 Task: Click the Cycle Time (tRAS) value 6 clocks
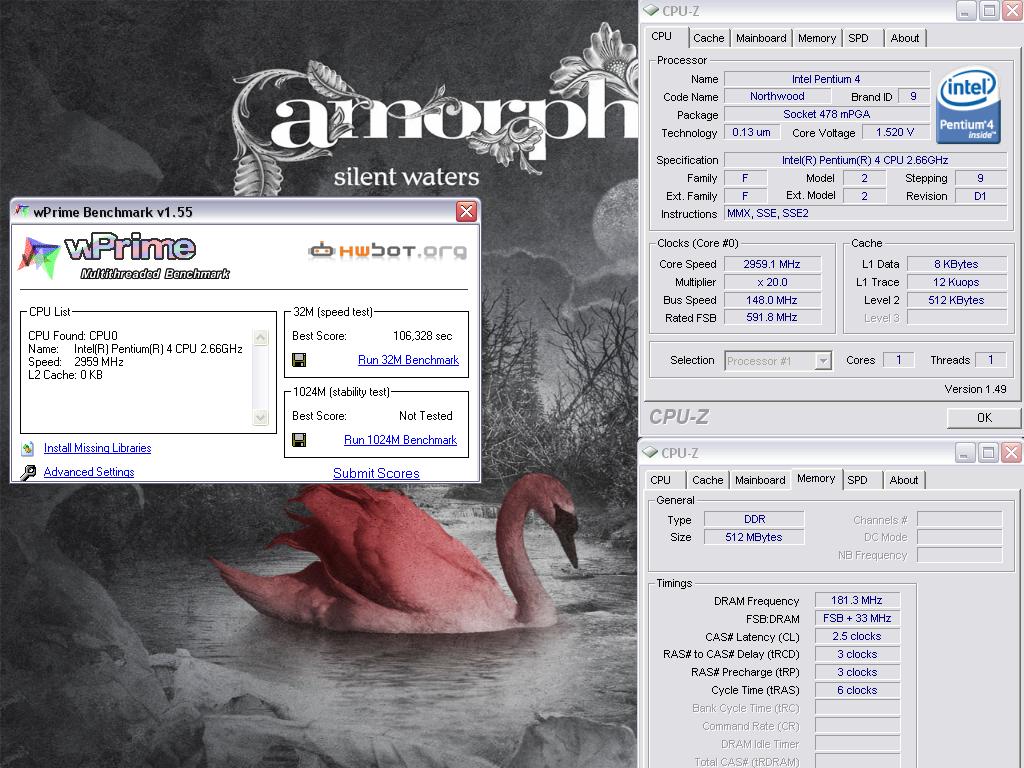[x=857, y=690]
